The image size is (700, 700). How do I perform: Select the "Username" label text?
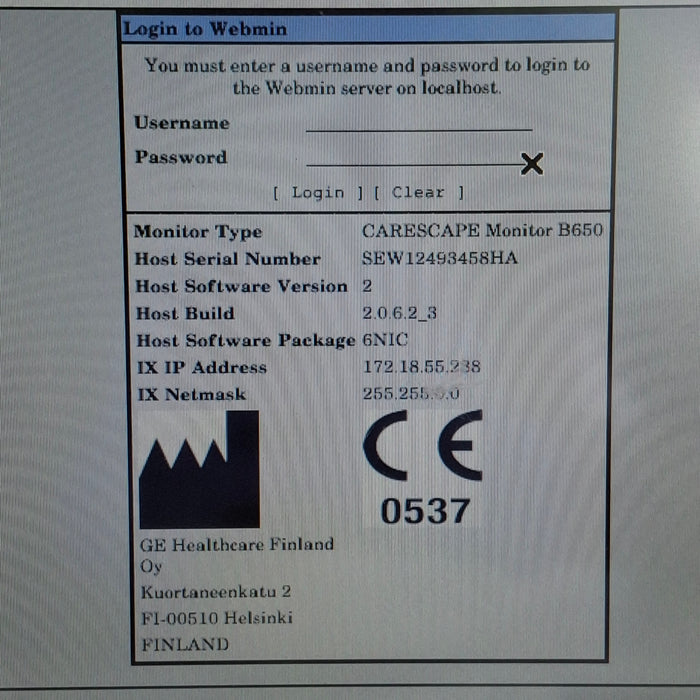tap(182, 123)
